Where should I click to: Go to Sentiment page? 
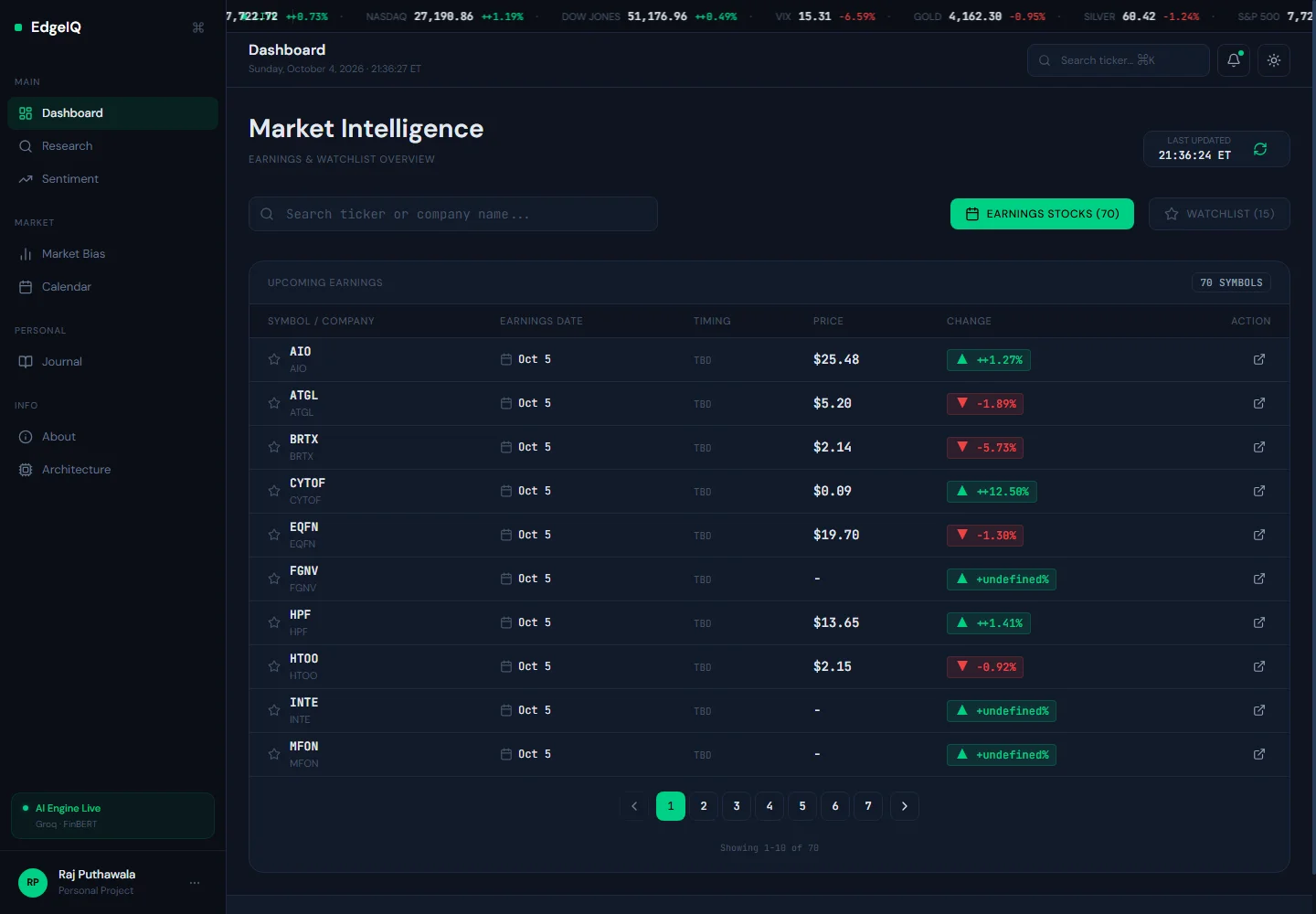coord(112,179)
